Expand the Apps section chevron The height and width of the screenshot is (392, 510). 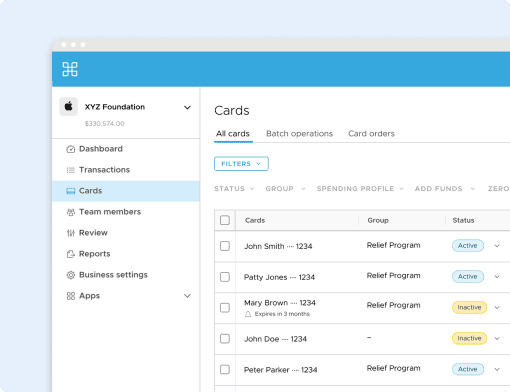click(187, 296)
